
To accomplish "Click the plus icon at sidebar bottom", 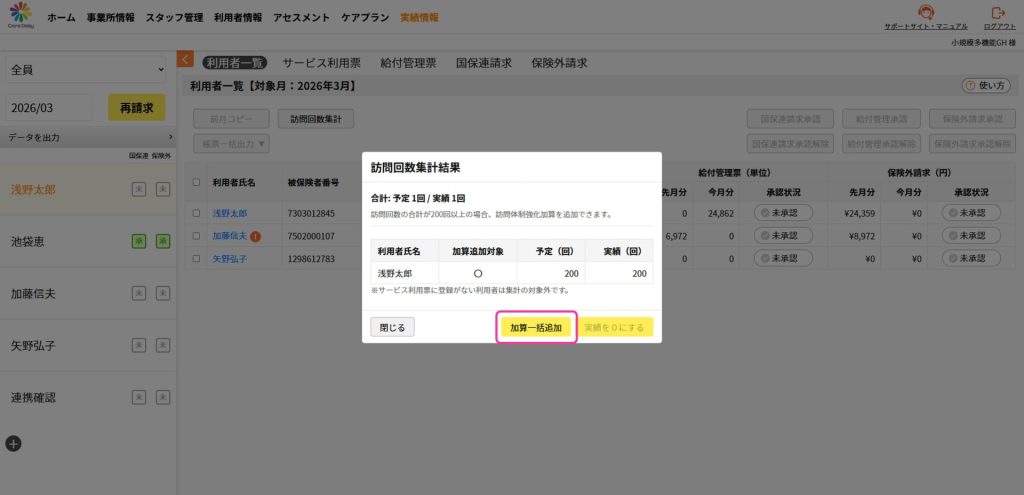I will [x=13, y=443].
